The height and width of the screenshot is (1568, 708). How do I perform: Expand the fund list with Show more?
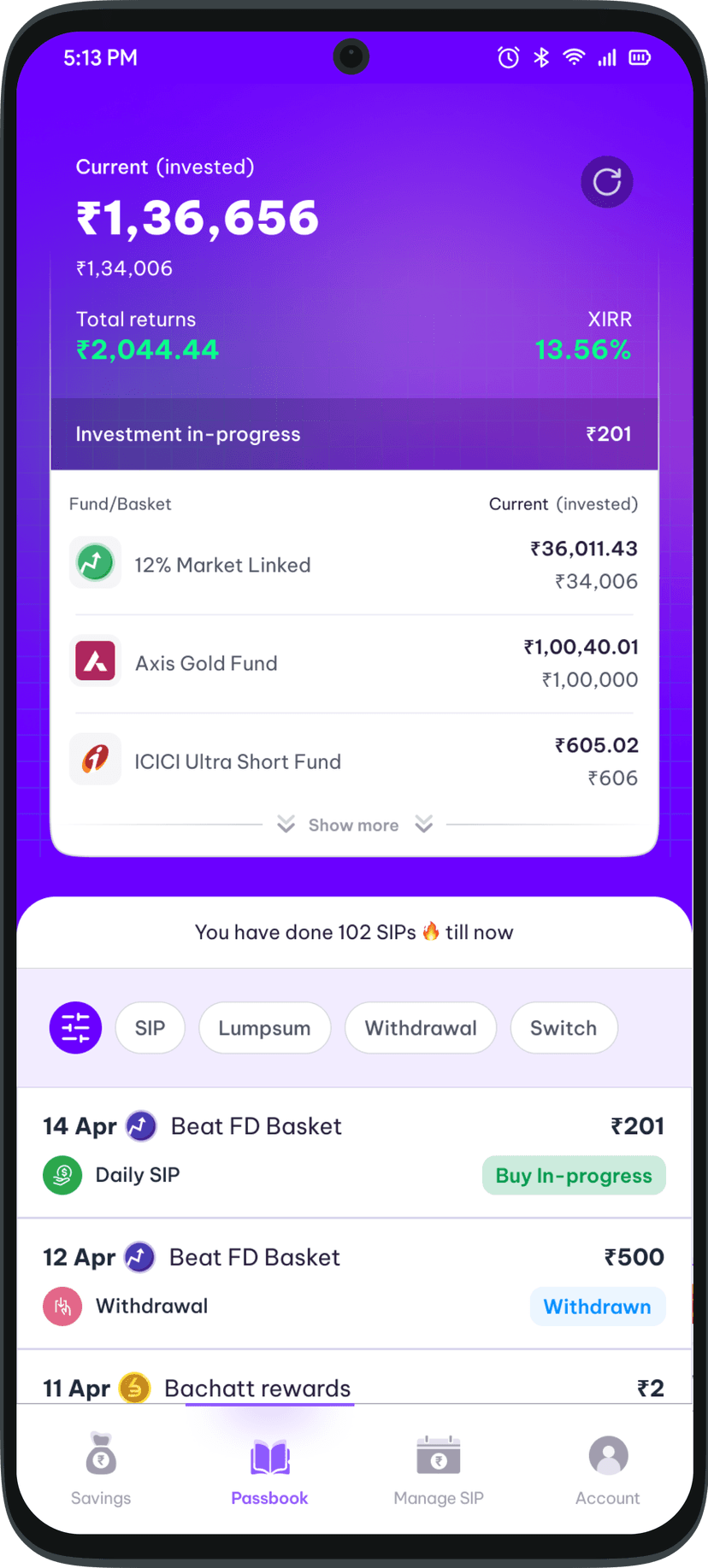353,825
